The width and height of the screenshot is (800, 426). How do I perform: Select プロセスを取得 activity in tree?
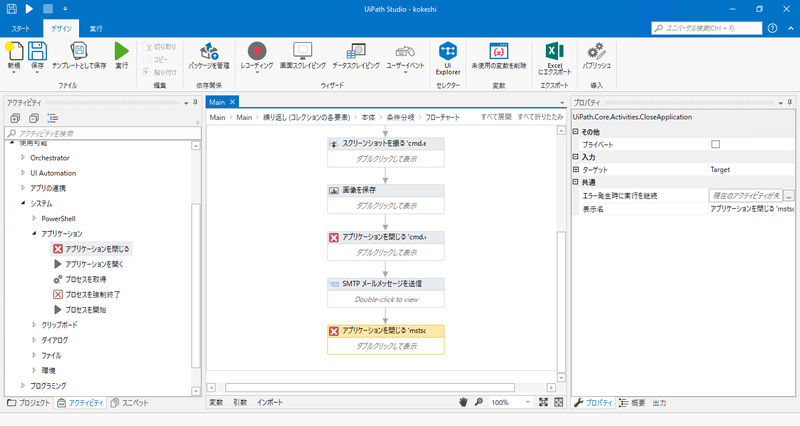pyautogui.click(x=80, y=279)
